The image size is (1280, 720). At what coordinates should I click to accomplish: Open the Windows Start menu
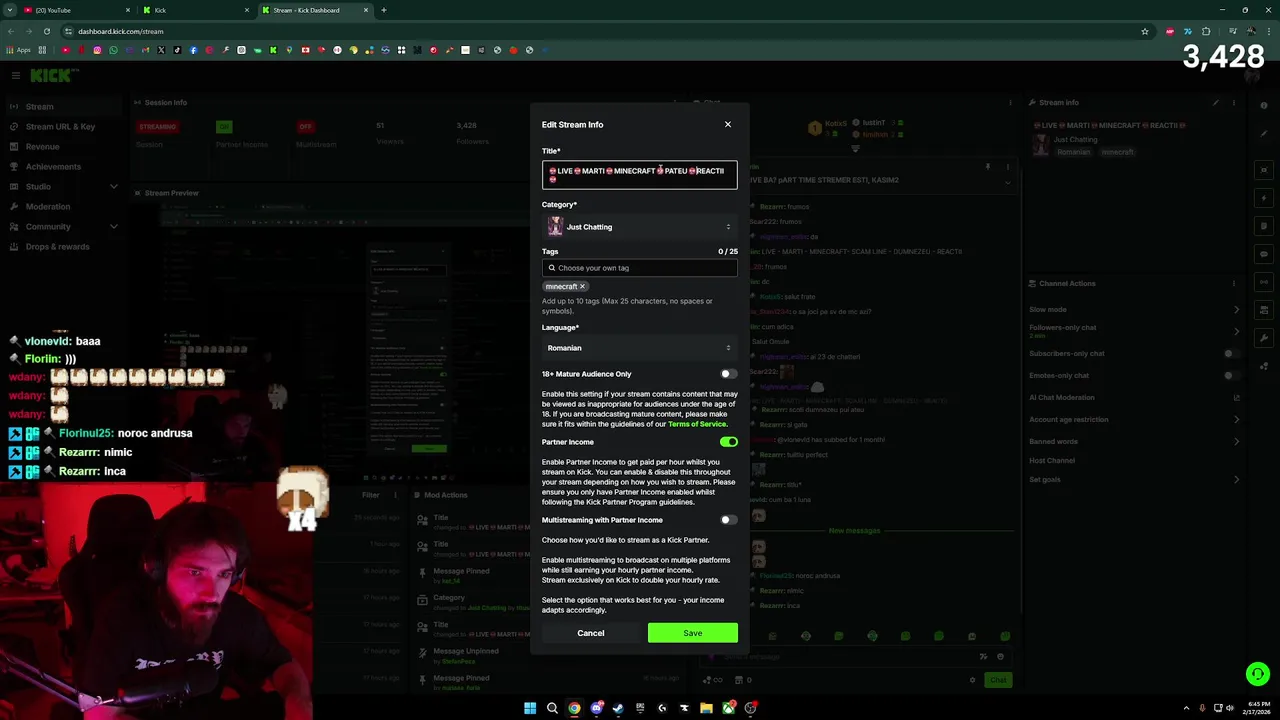[530, 708]
